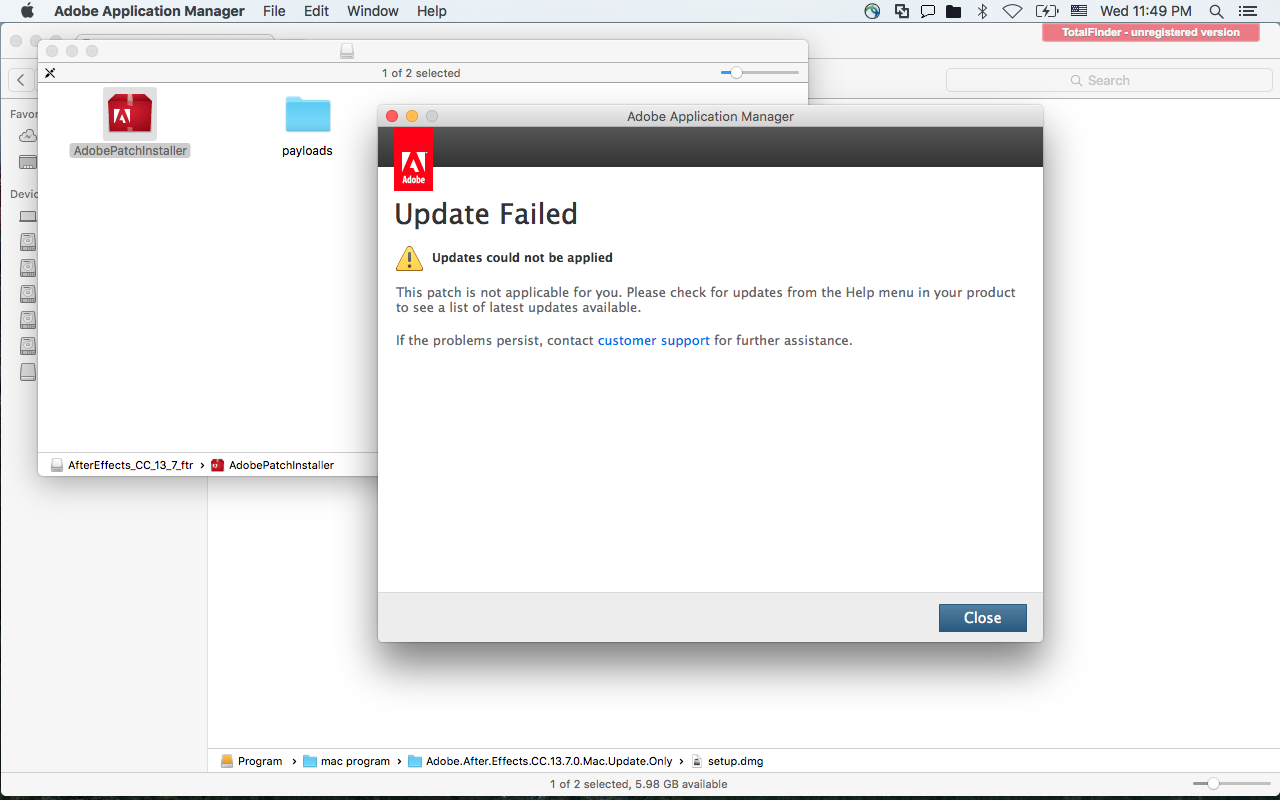Image resolution: width=1280 pixels, height=800 pixels.
Task: Open the Help menu
Action: tap(432, 11)
